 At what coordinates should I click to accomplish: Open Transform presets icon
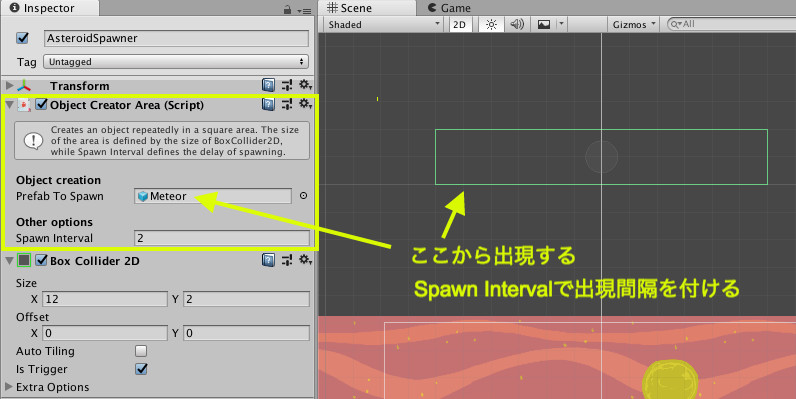287,85
